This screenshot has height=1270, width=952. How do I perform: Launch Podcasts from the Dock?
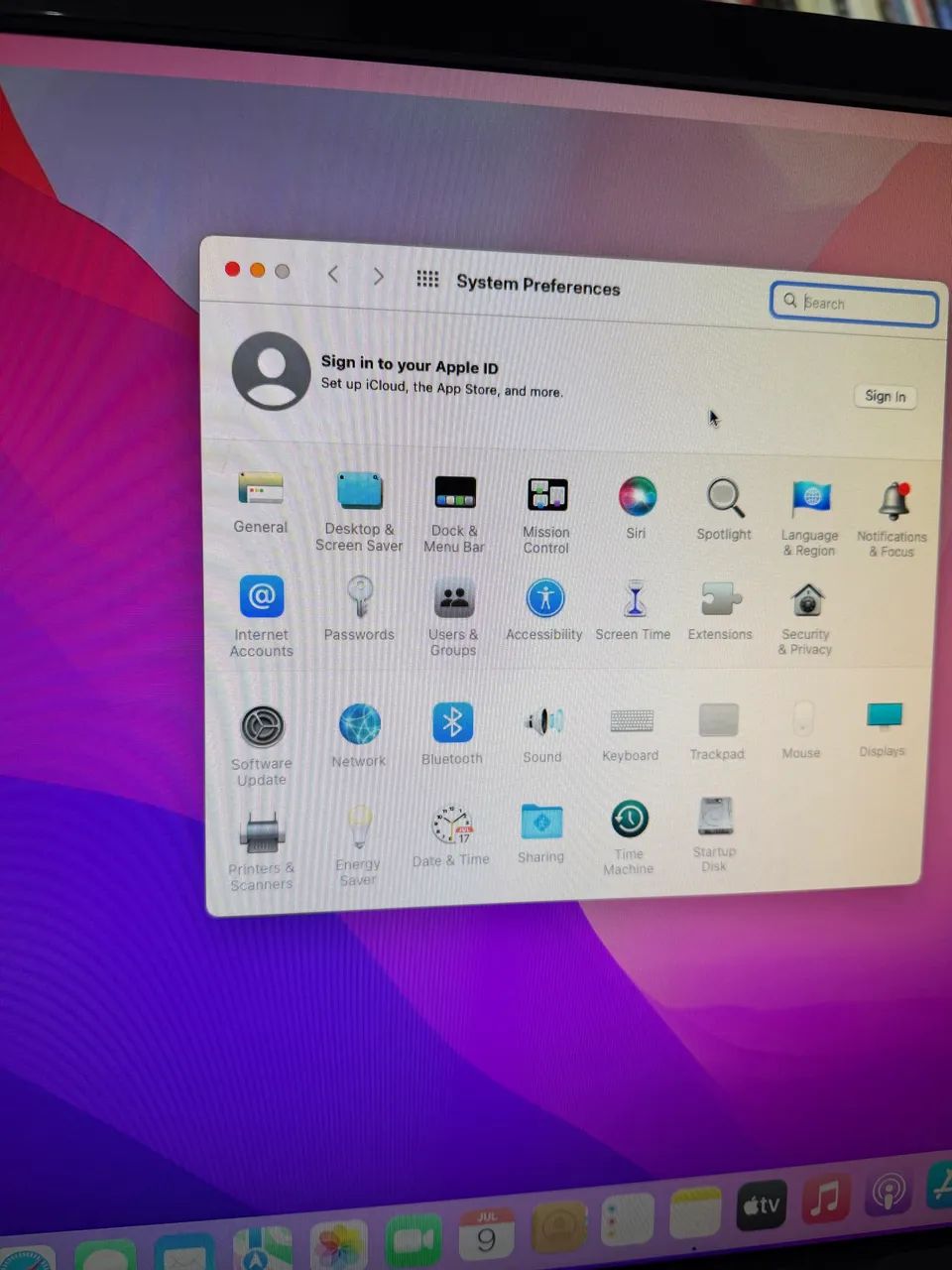pos(888,1191)
